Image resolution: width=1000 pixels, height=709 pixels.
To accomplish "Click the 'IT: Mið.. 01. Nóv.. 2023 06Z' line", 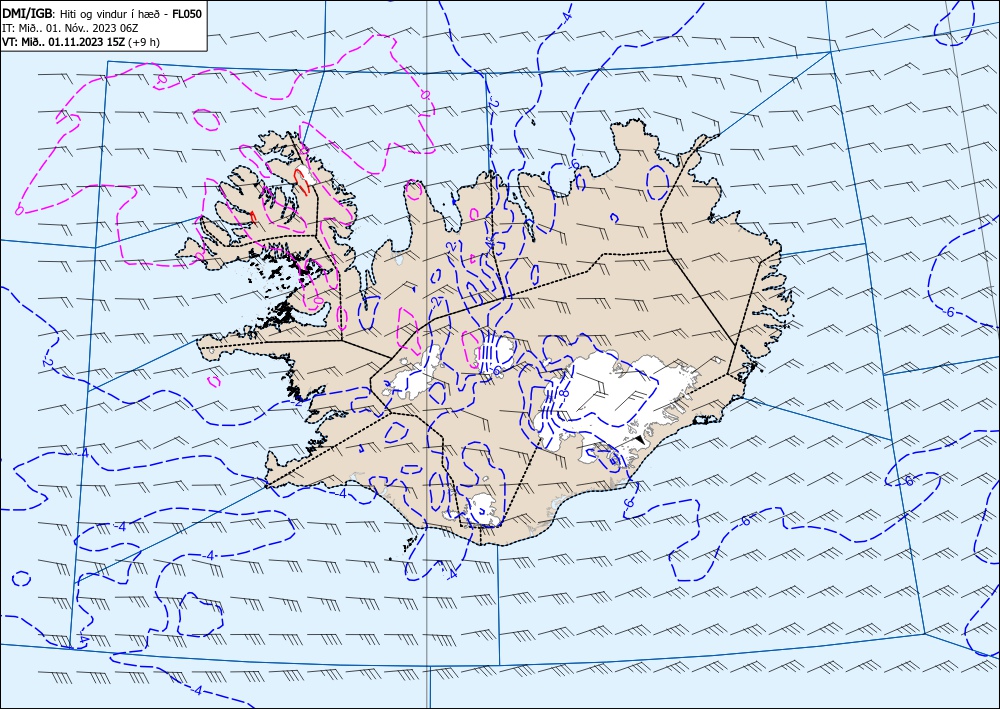I will [70, 28].
